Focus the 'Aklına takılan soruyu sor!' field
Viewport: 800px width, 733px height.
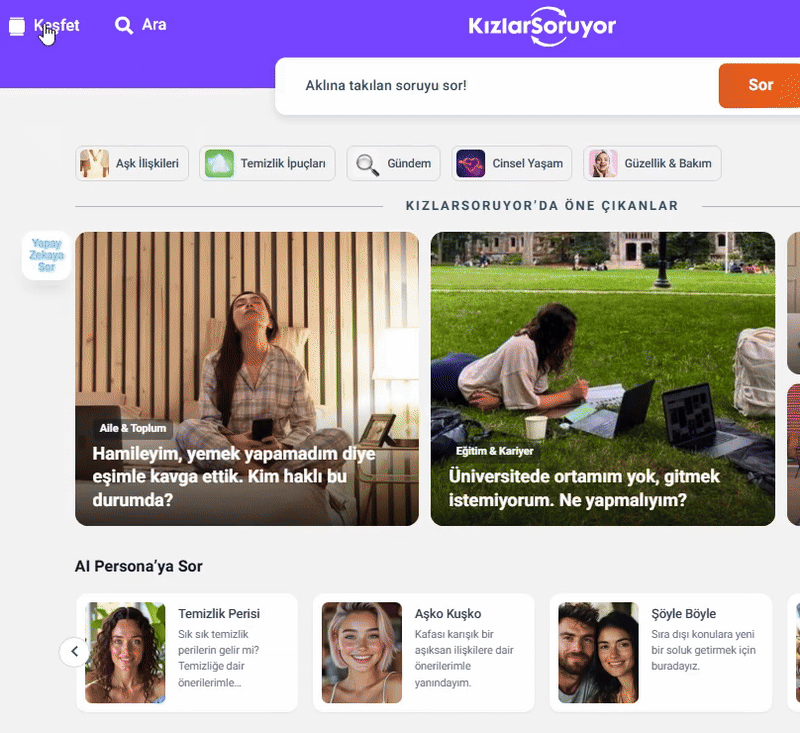497,86
